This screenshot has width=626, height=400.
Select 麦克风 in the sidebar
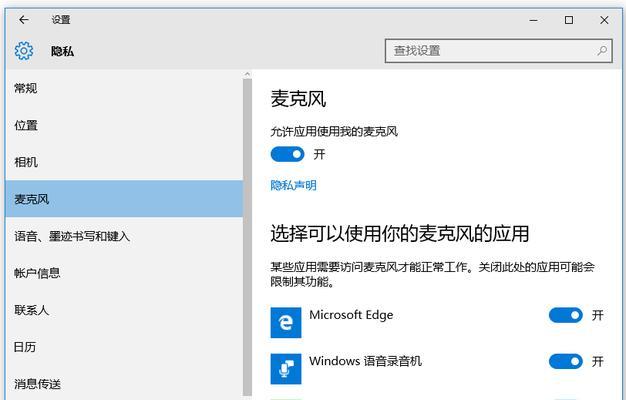pyautogui.click(x=124, y=199)
